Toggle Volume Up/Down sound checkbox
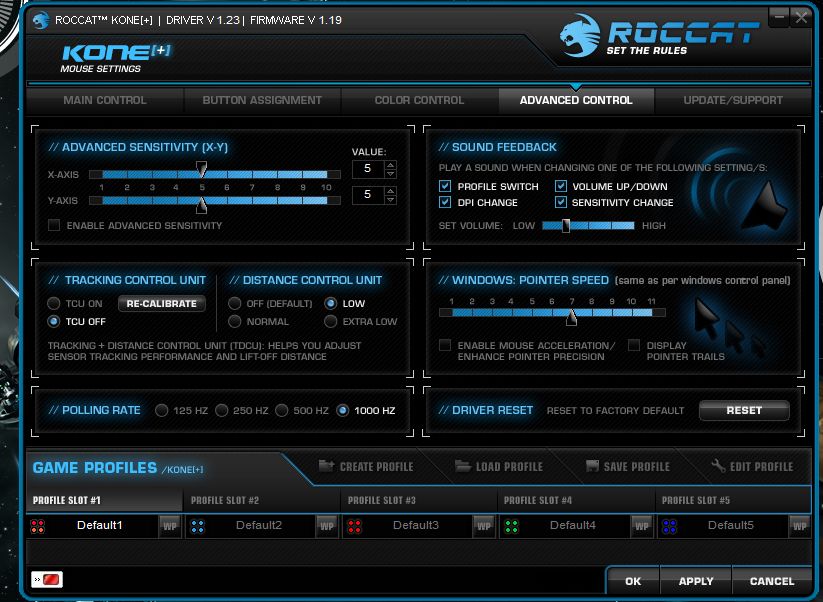The image size is (823, 602). click(x=561, y=186)
